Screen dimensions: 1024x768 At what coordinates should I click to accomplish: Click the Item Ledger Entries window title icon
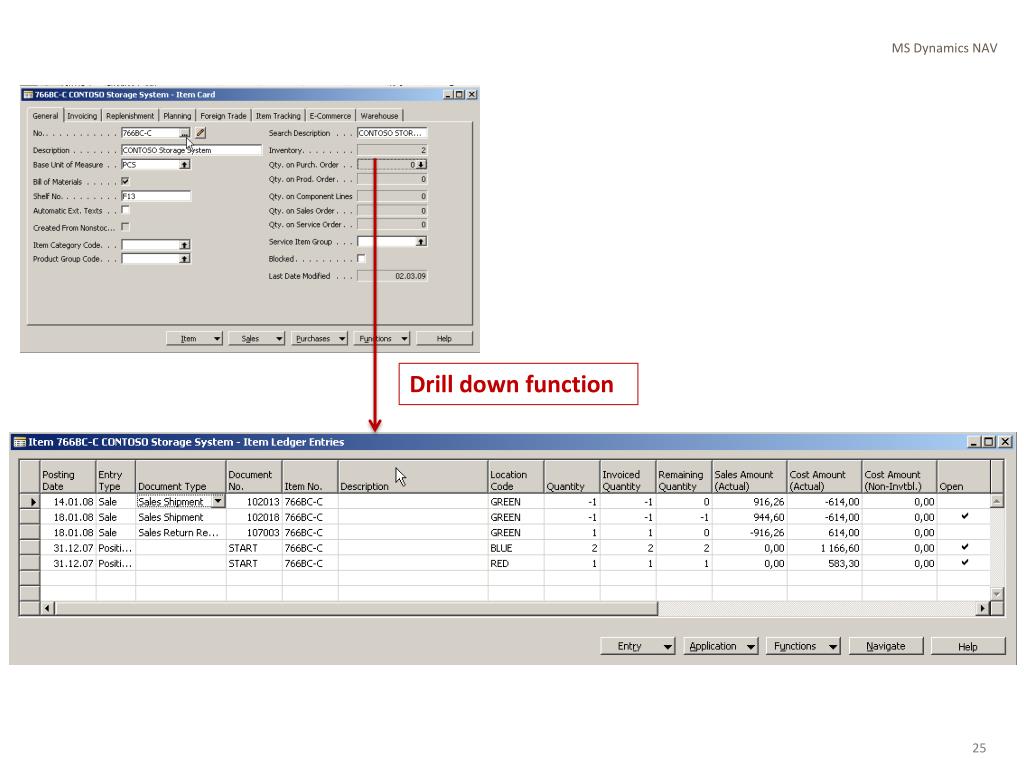[x=20, y=442]
